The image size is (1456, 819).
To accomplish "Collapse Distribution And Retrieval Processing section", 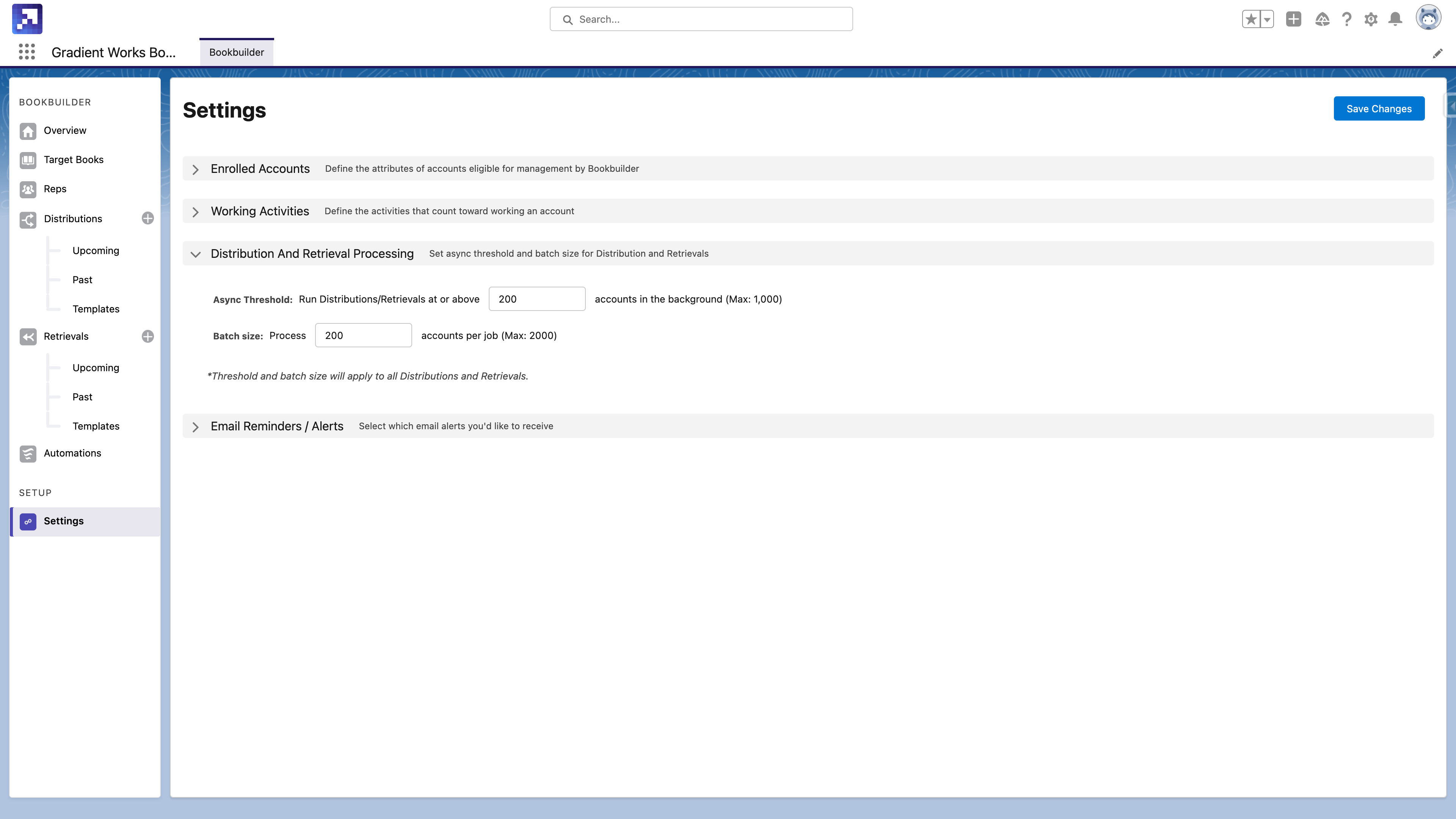I will pyautogui.click(x=196, y=254).
